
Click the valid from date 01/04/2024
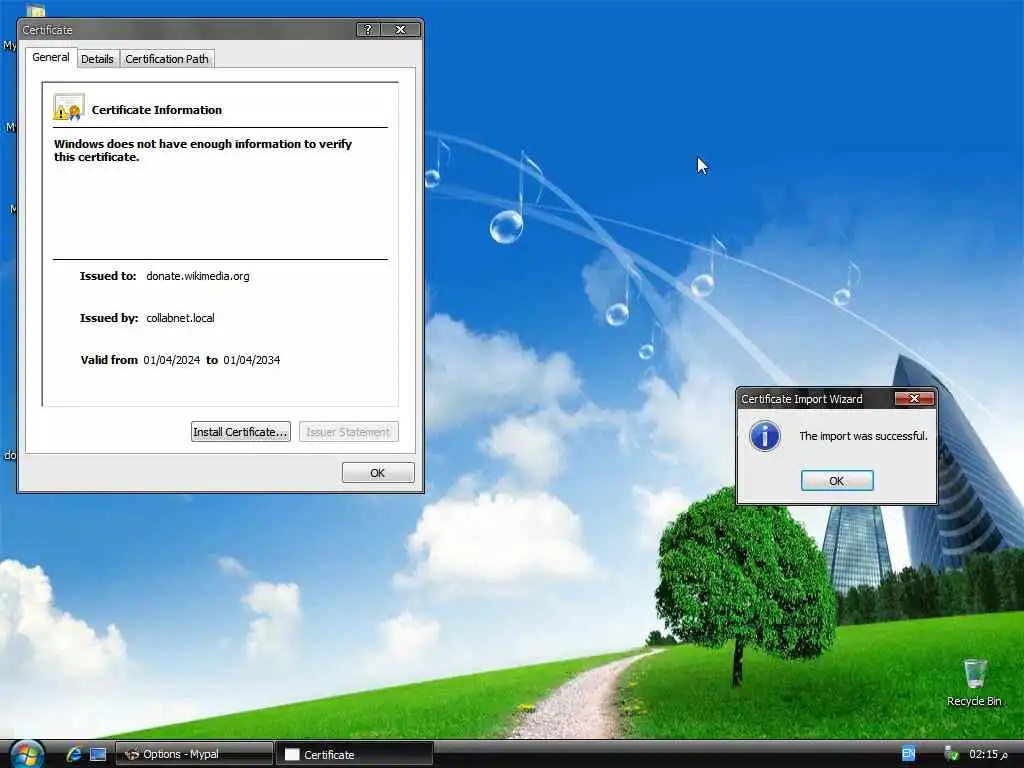(x=172, y=360)
